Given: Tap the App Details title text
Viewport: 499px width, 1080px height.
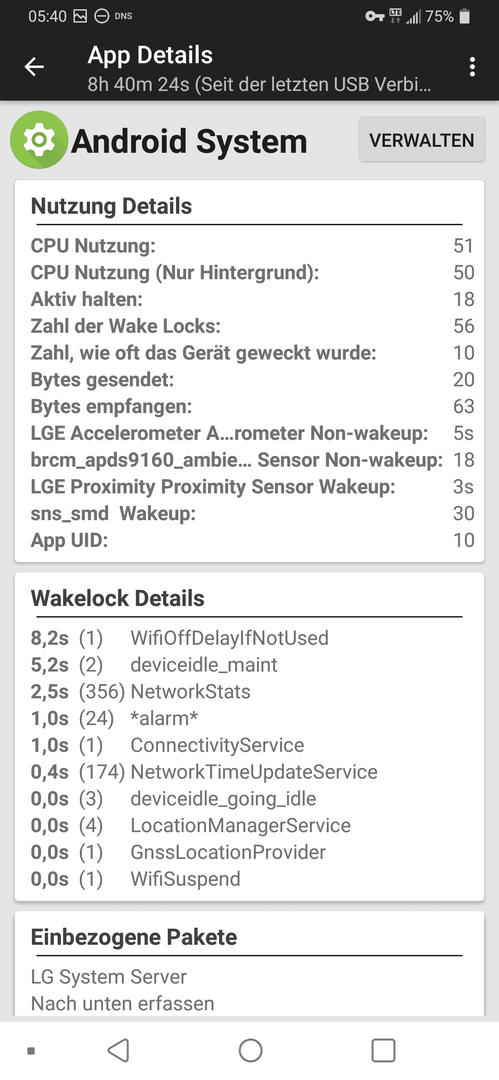Looking at the screenshot, I should point(150,55).
